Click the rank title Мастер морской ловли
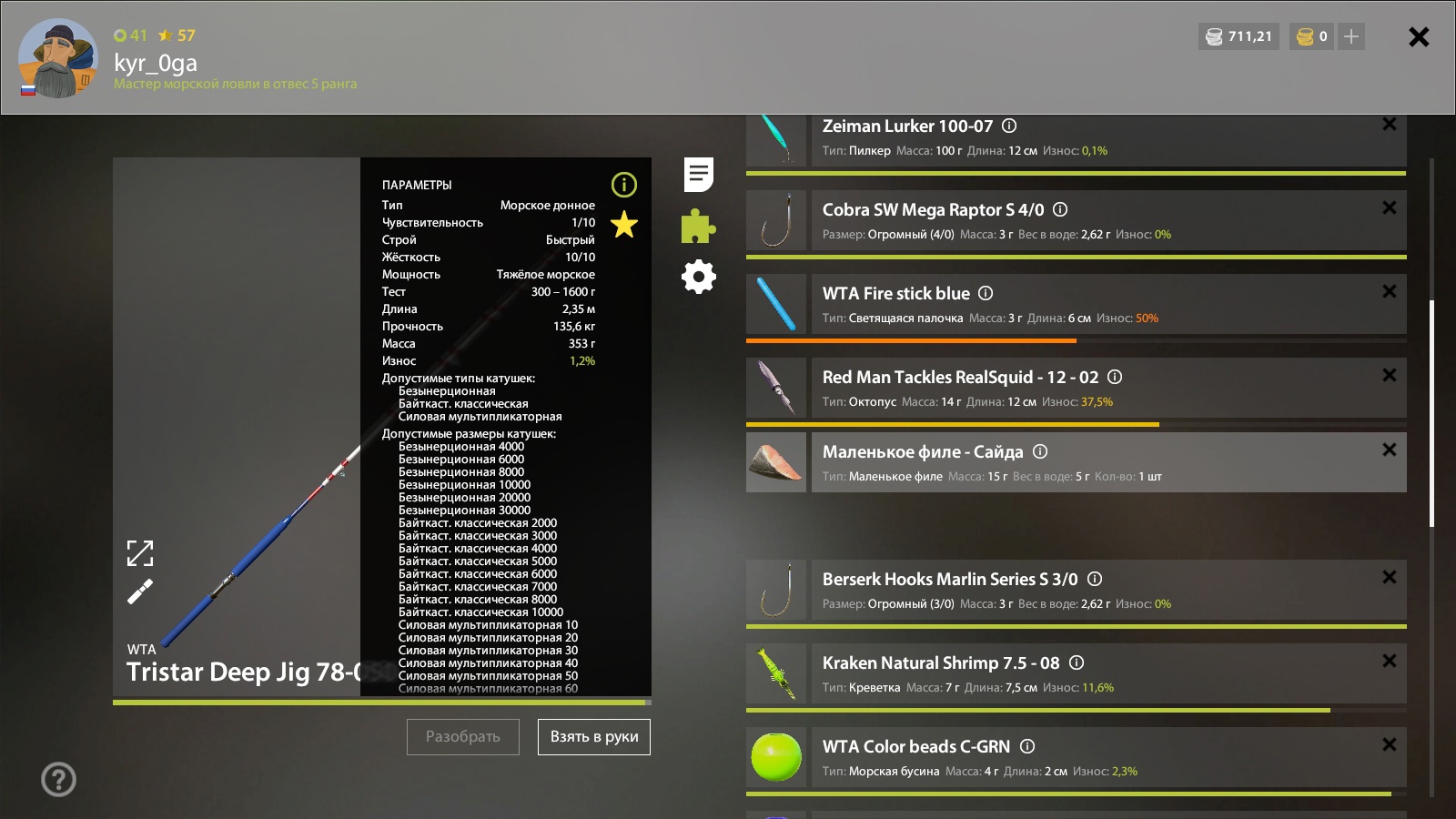1456x819 pixels. 235,84
